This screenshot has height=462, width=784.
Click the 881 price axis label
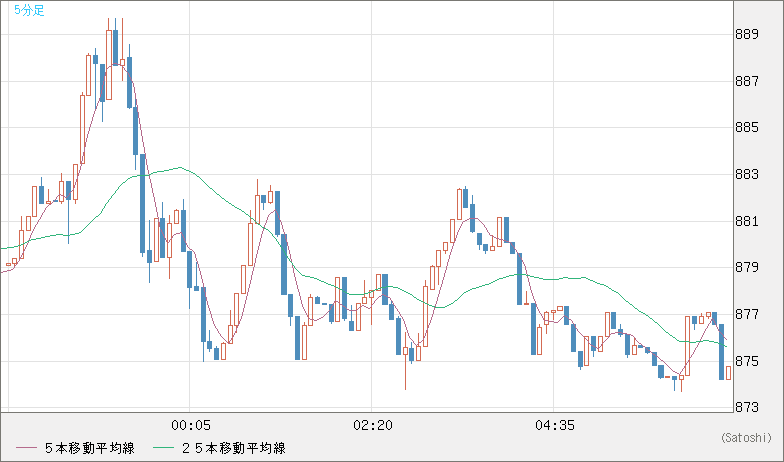(x=746, y=221)
